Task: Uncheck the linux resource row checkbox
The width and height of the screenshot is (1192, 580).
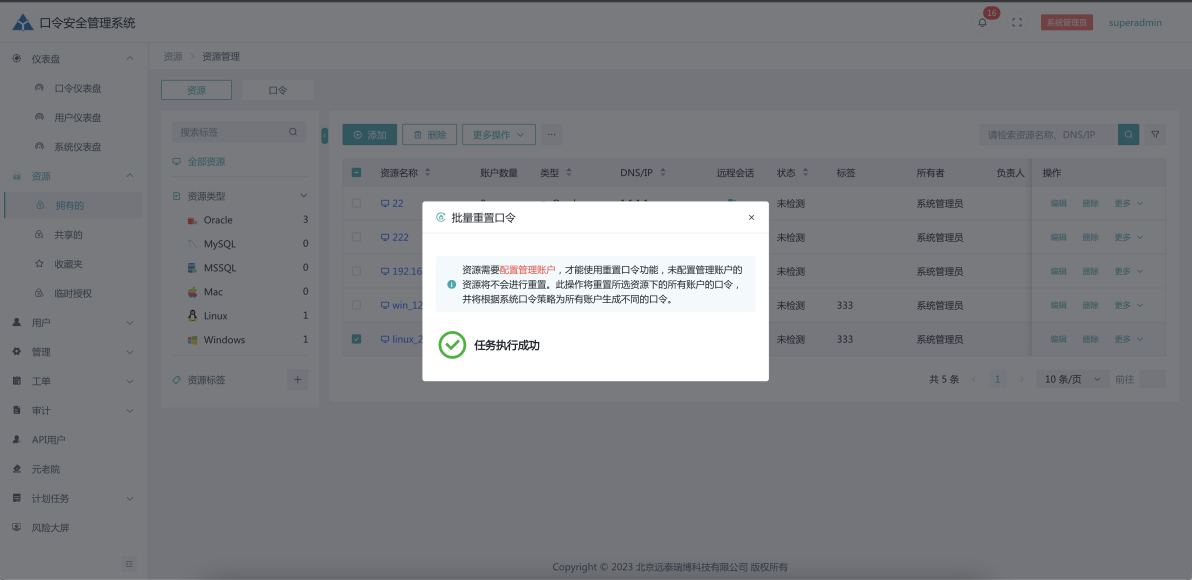Action: click(x=357, y=339)
